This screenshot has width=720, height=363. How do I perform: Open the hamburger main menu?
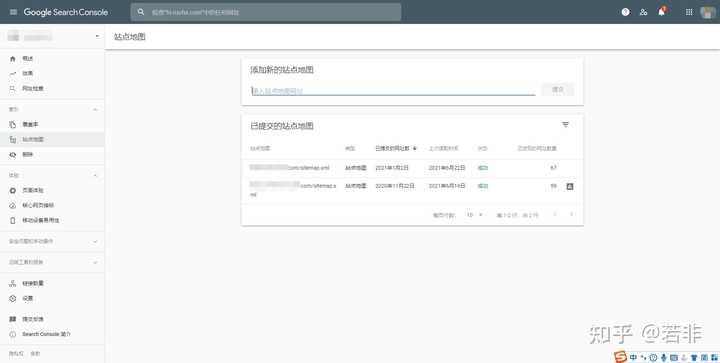pyautogui.click(x=13, y=12)
